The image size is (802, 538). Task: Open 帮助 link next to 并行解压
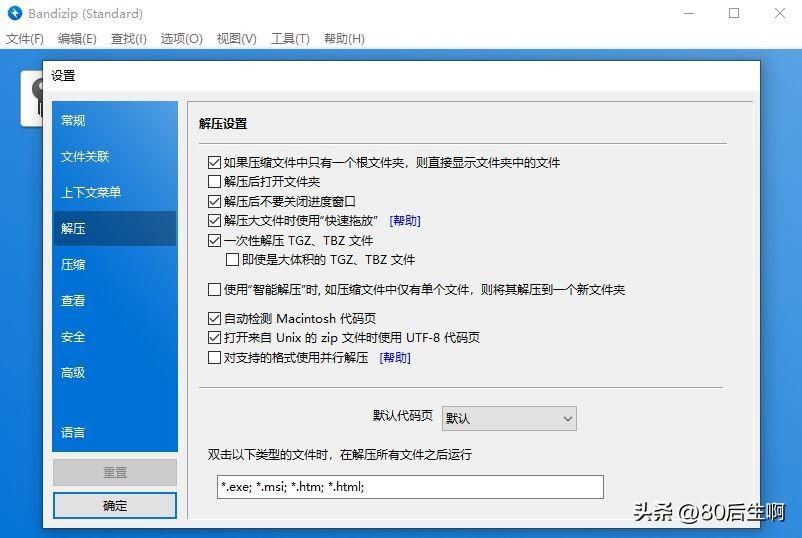395,357
